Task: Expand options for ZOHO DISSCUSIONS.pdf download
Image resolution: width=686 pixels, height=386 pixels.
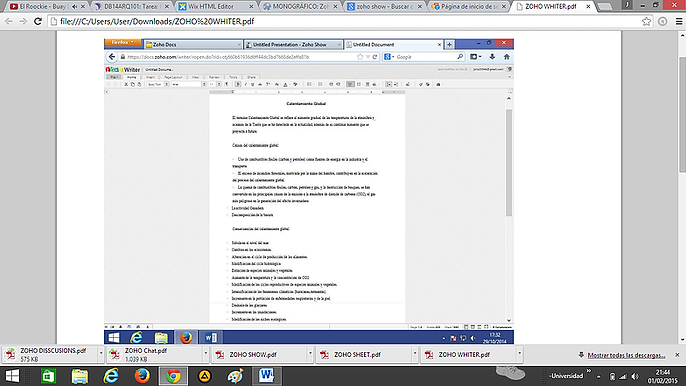Action: coord(101,353)
